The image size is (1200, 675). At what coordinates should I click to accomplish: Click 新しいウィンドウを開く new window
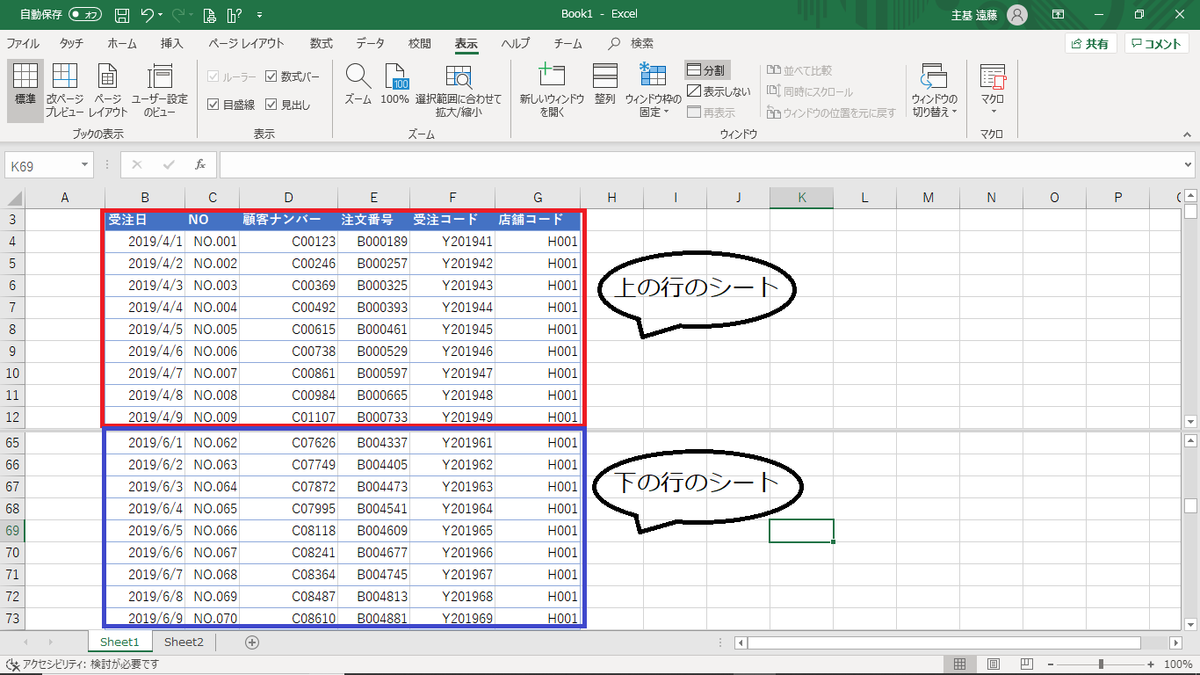[x=551, y=91]
